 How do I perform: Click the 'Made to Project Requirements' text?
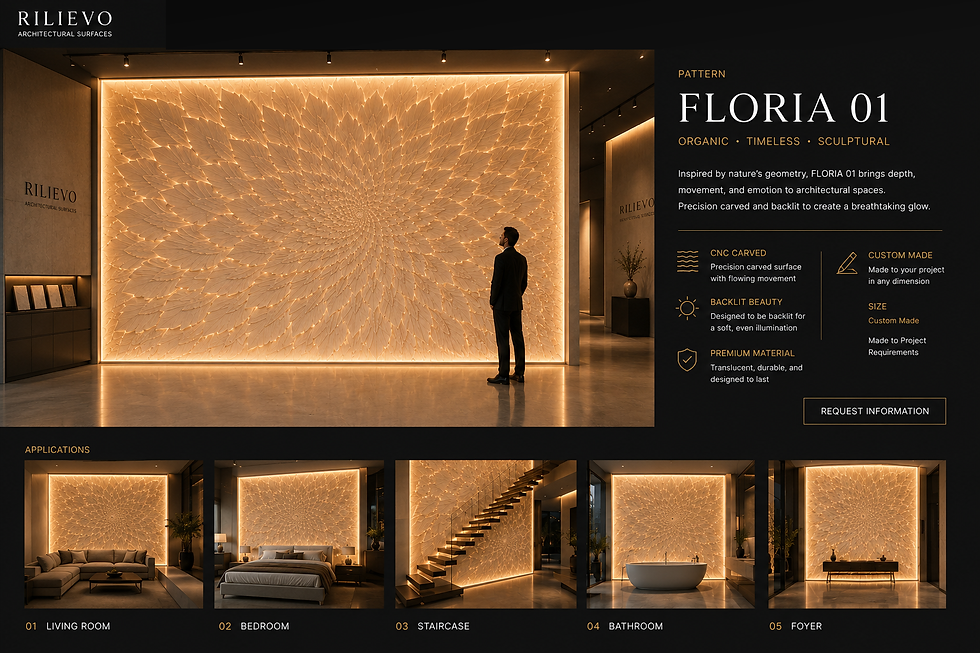[x=897, y=346]
